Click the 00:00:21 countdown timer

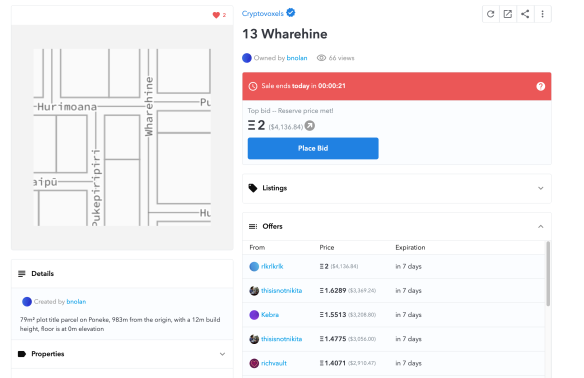[x=332, y=86]
